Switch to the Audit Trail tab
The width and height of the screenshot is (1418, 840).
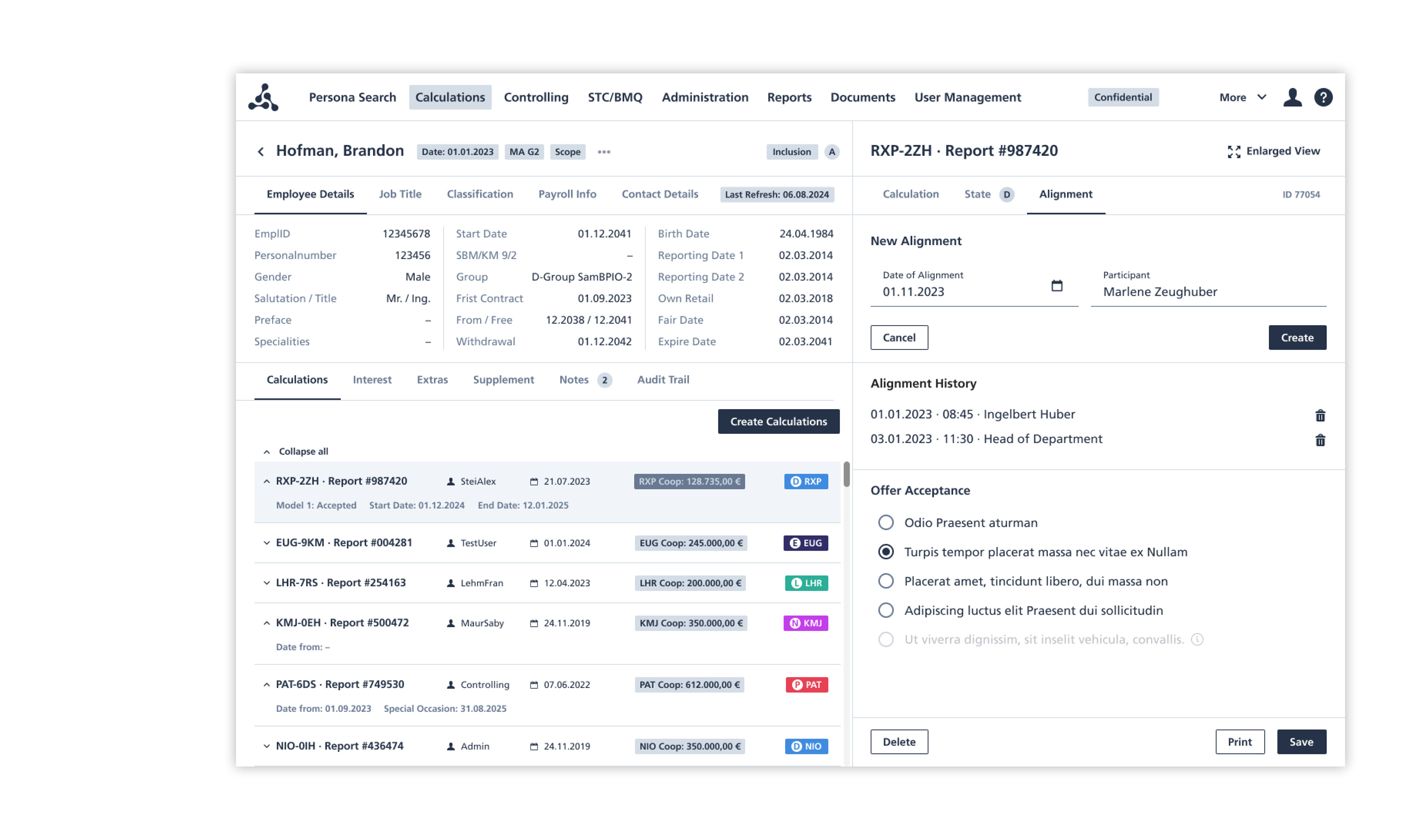(663, 380)
